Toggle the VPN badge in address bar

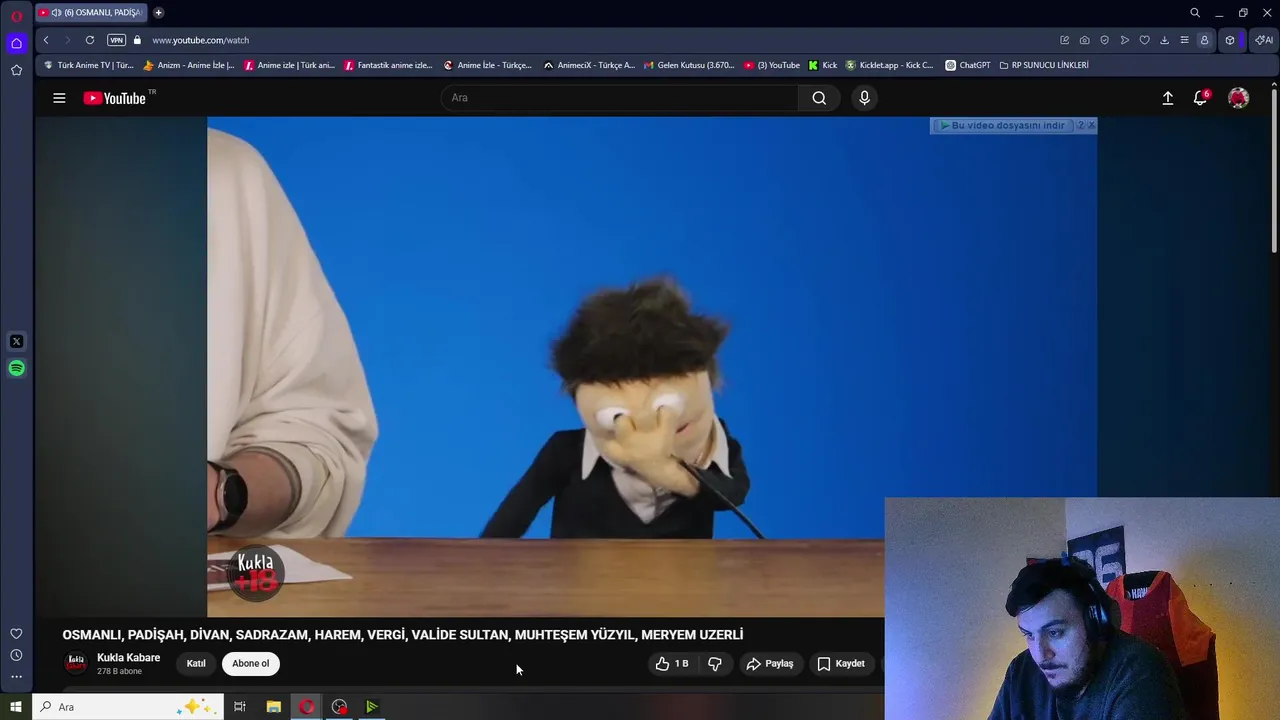[x=116, y=40]
